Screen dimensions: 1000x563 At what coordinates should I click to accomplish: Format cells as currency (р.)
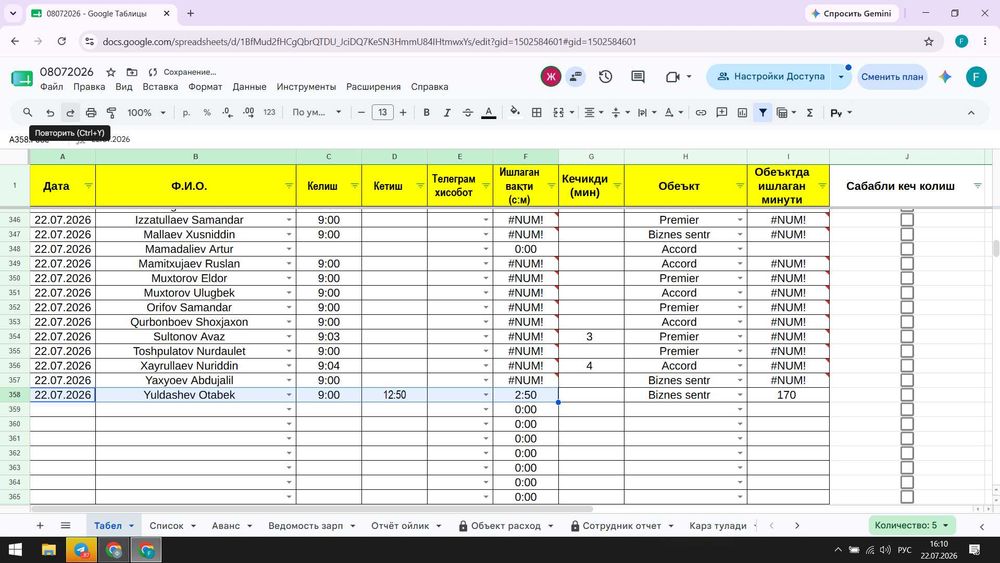(x=186, y=112)
